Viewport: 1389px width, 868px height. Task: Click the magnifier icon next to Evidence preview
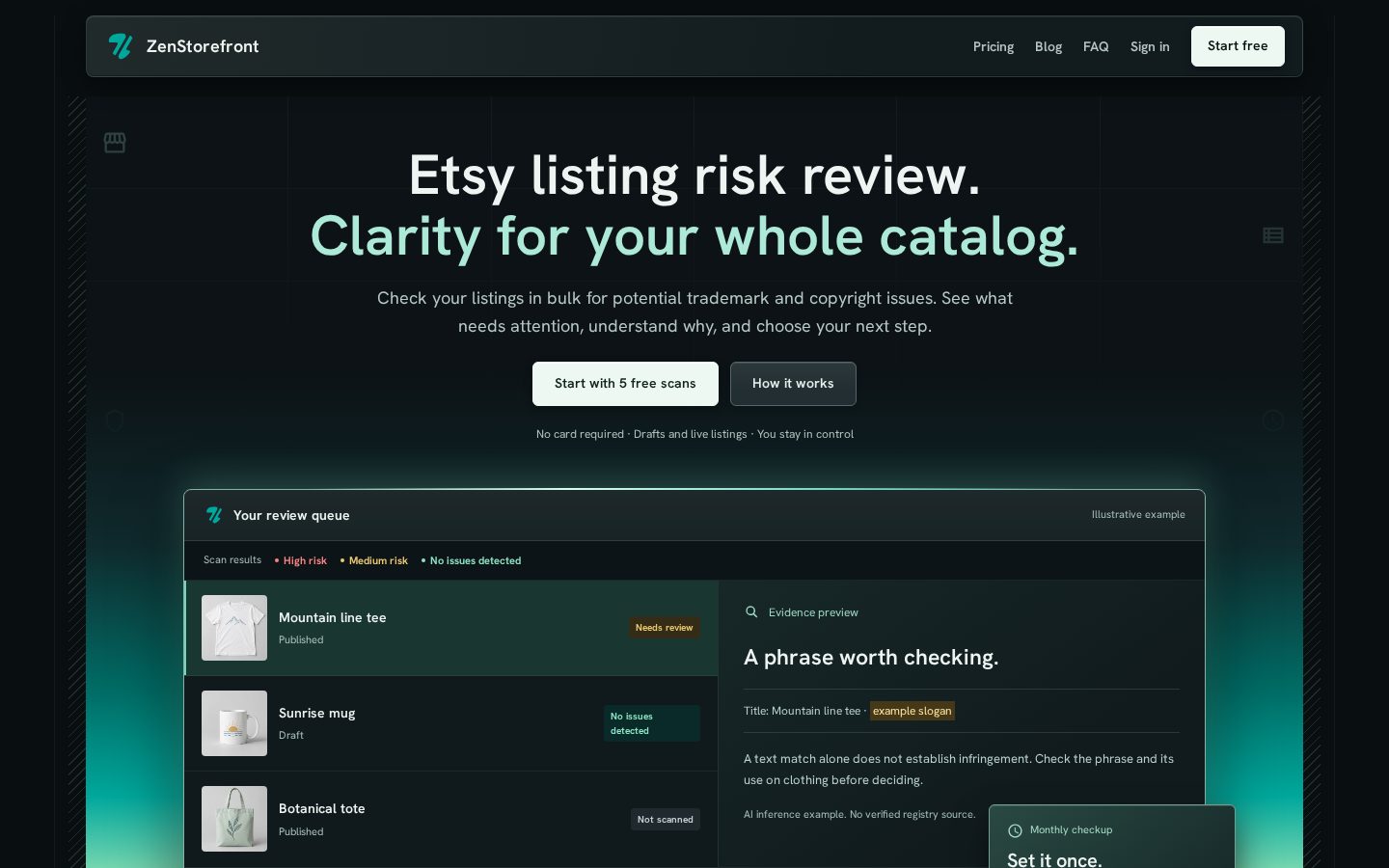point(751,611)
